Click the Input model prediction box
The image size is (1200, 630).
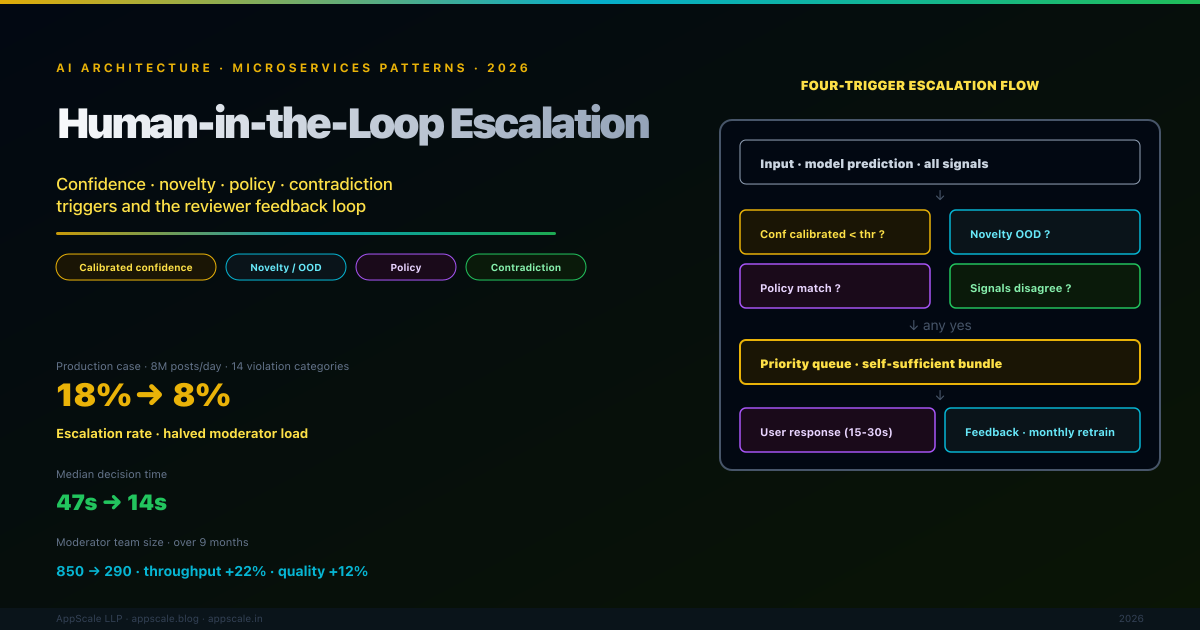coord(939,163)
